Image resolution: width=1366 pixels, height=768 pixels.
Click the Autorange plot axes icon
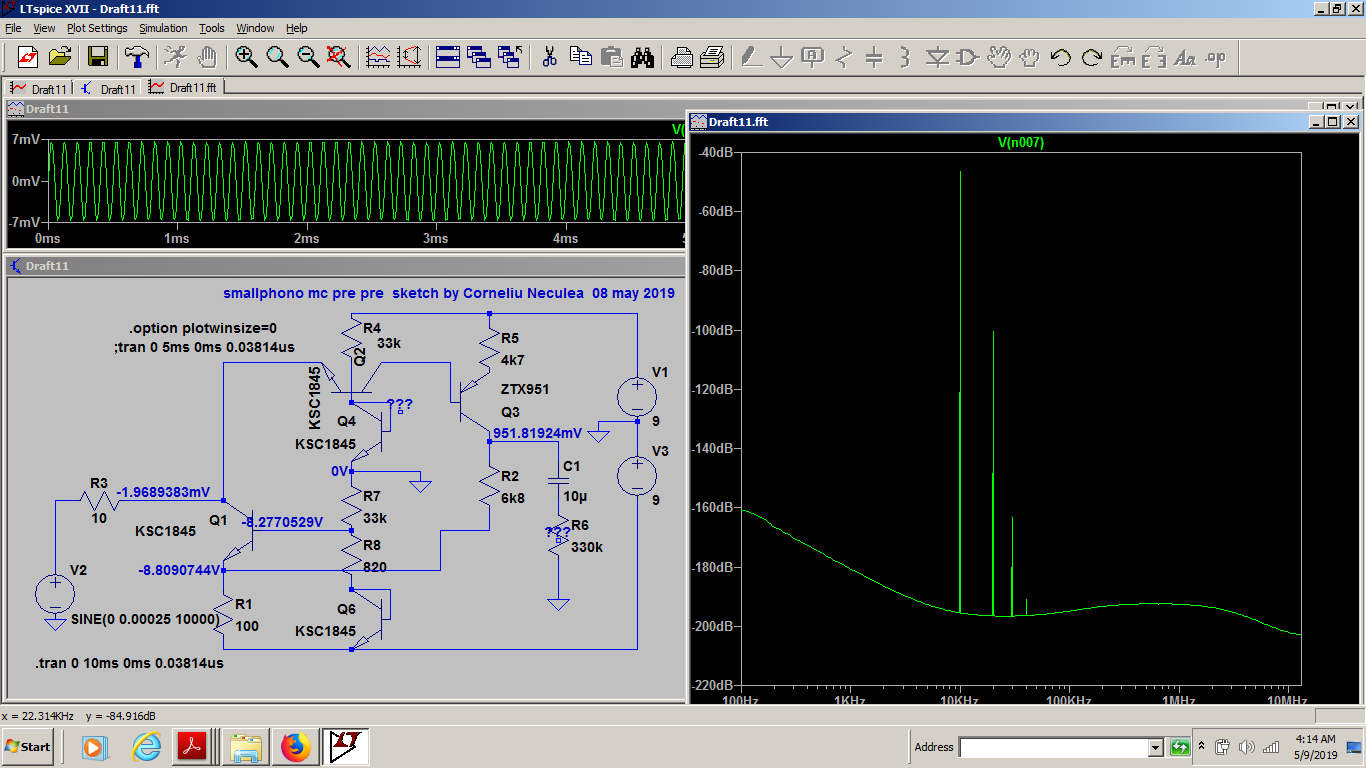(409, 56)
